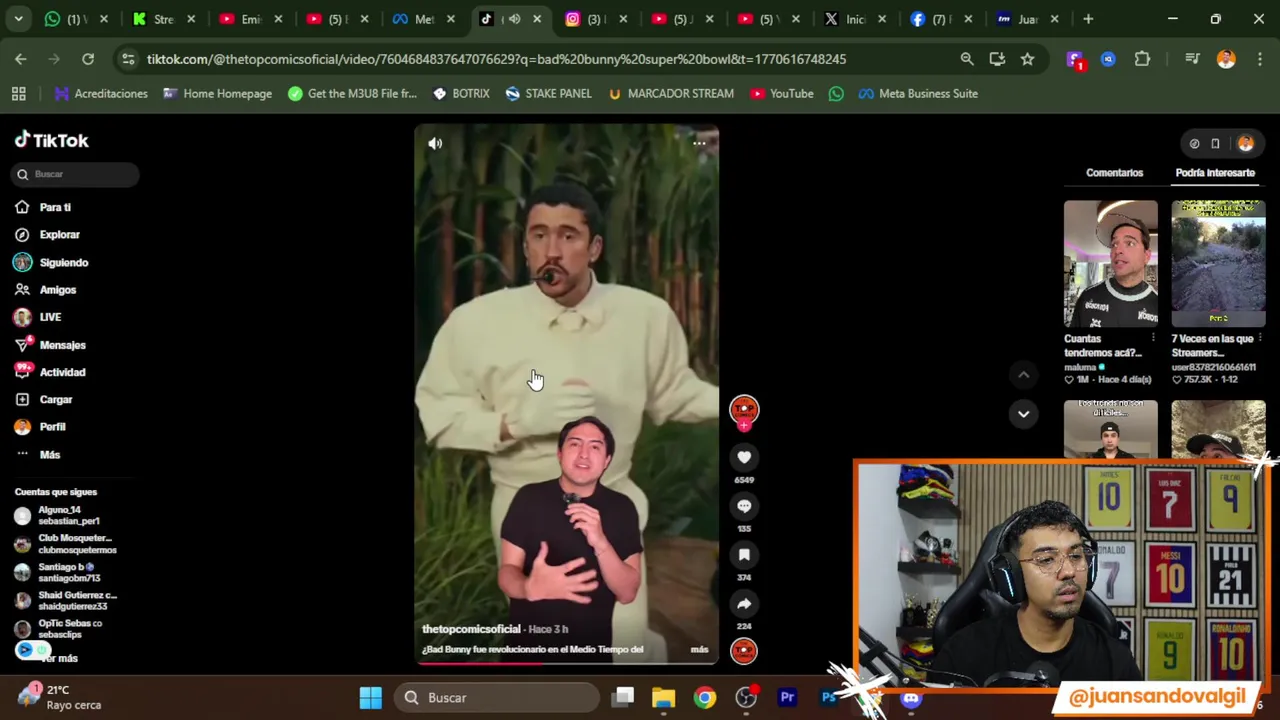This screenshot has height=720, width=1280.
Task: Open the spinning music disc icon
Action: pos(744,651)
